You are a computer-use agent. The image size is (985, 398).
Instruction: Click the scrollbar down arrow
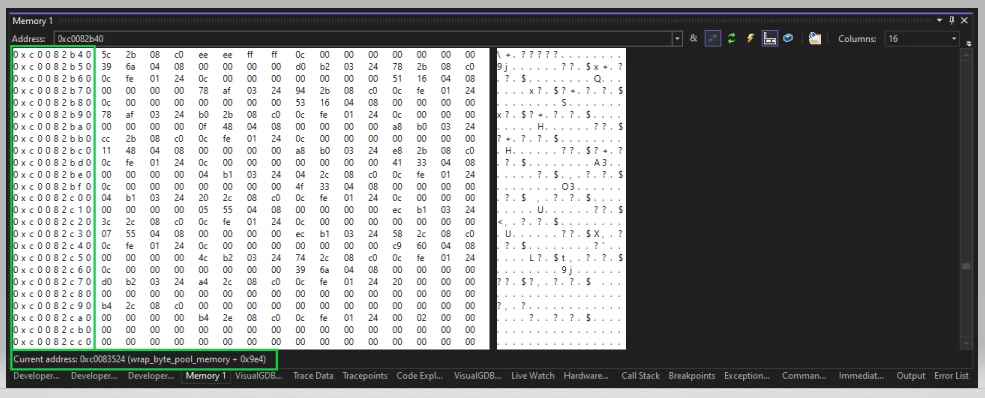point(966,343)
